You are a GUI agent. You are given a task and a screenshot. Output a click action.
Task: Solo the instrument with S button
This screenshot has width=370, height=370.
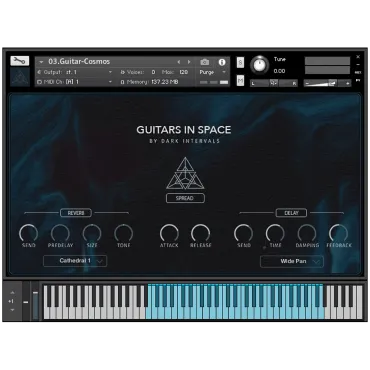coord(240,63)
